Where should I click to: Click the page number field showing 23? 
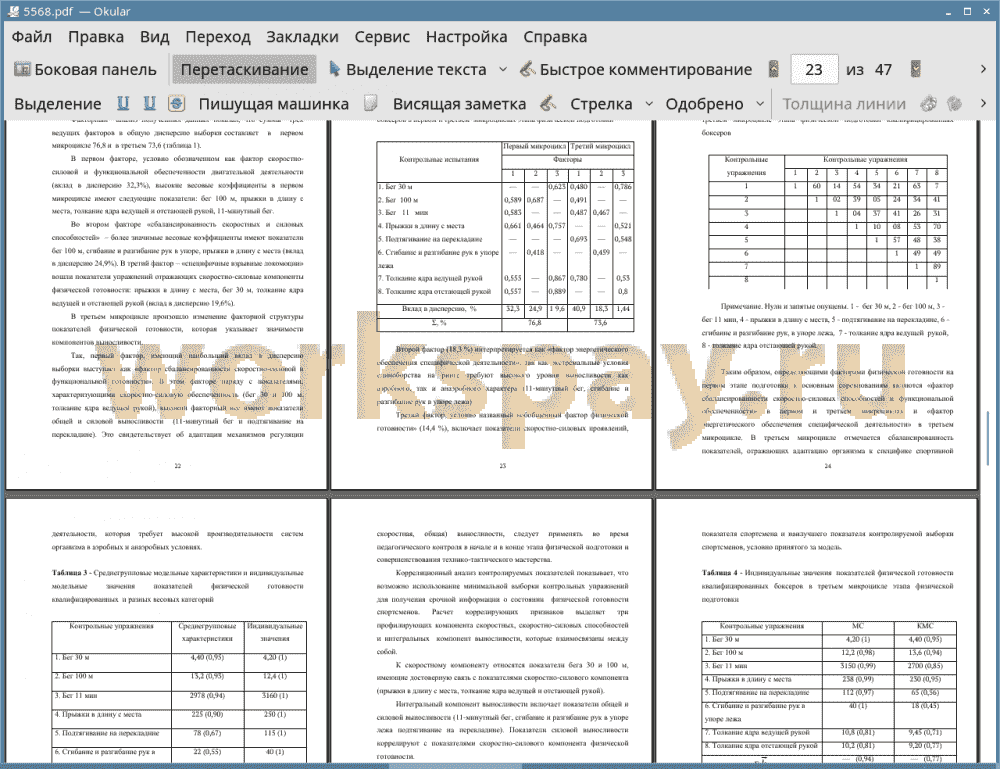[x=814, y=70]
